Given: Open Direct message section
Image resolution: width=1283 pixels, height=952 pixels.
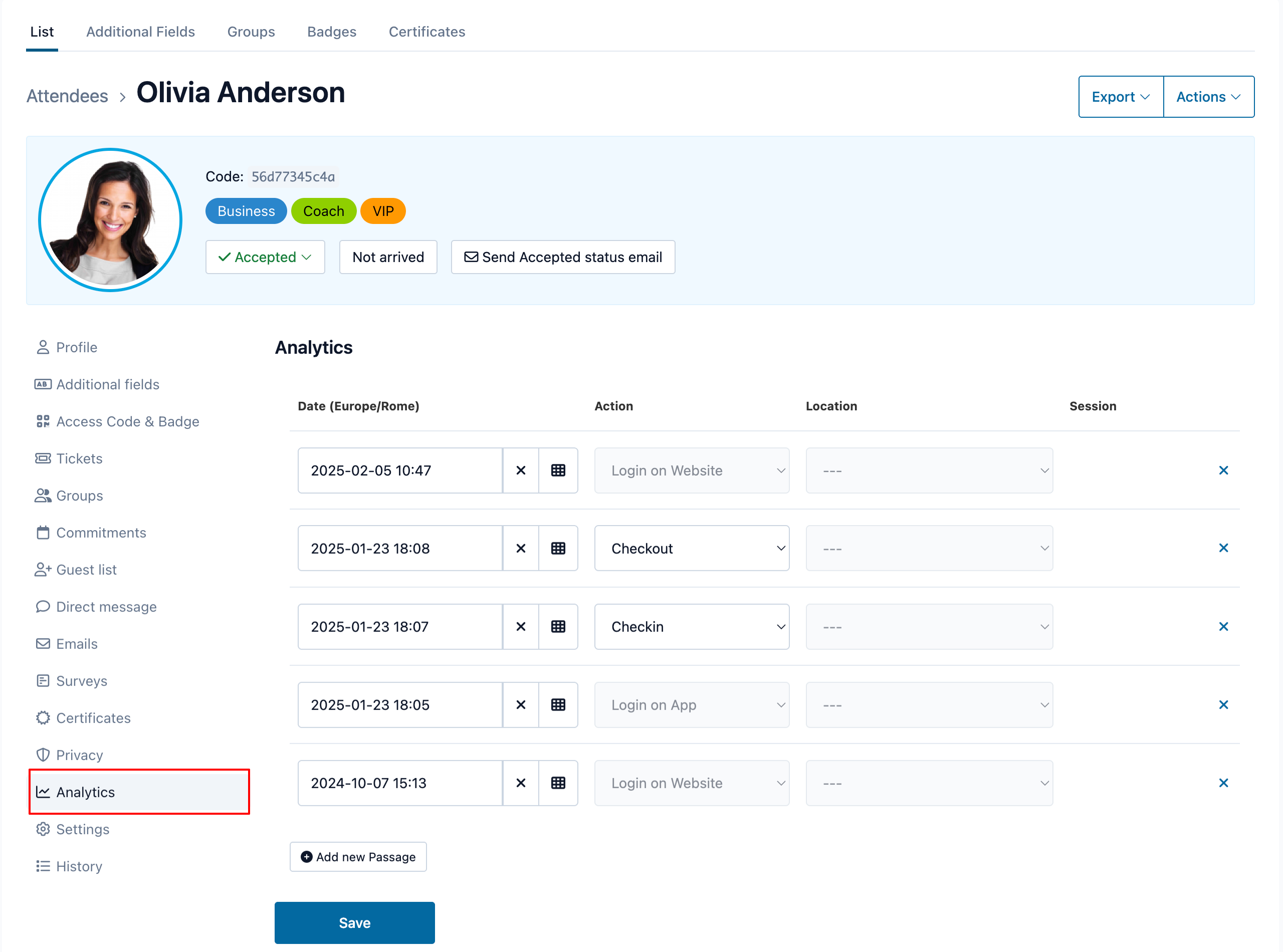Looking at the screenshot, I should (x=106, y=606).
